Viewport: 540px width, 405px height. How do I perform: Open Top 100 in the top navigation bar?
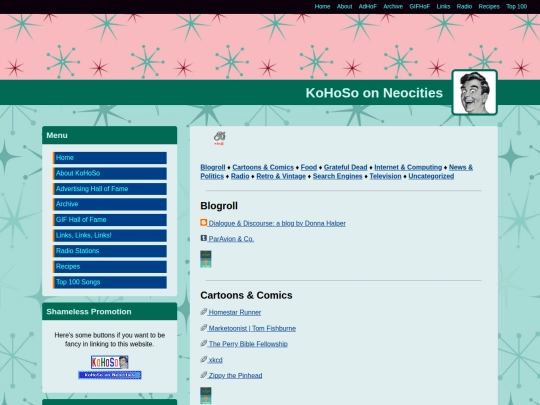pos(517,7)
